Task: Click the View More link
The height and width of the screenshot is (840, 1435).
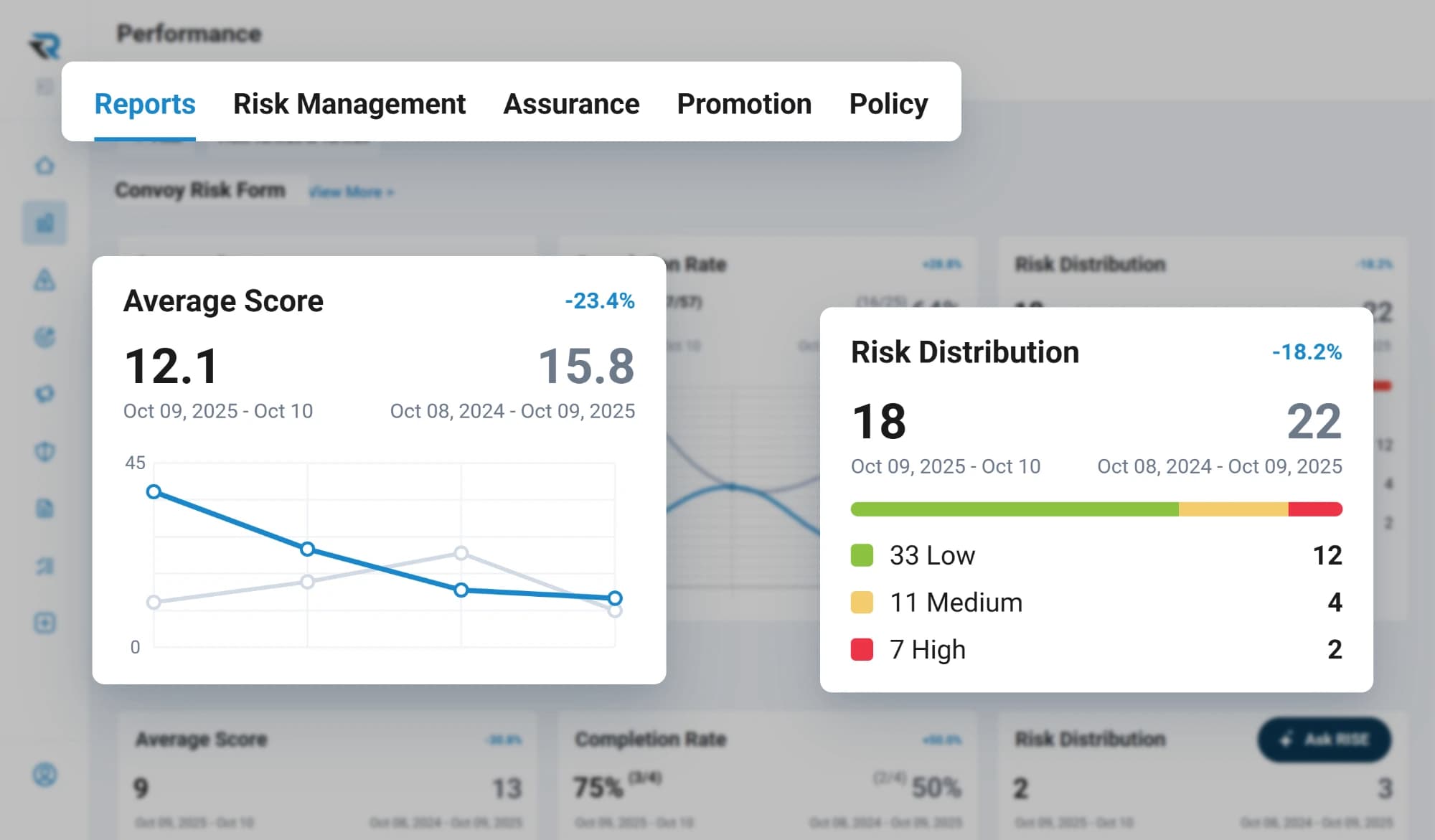Action: point(352,192)
